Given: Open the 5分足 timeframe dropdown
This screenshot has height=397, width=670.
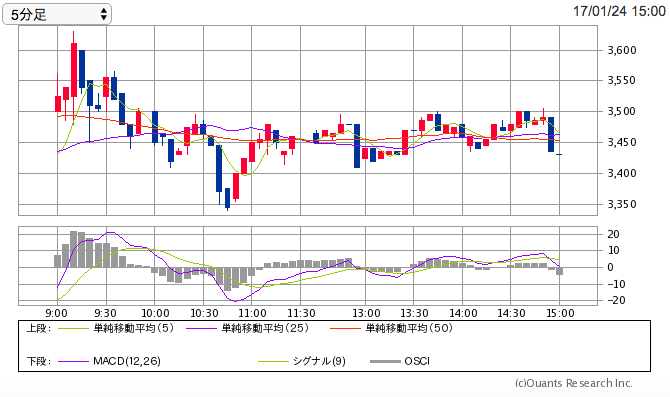Looking at the screenshot, I should (57, 15).
